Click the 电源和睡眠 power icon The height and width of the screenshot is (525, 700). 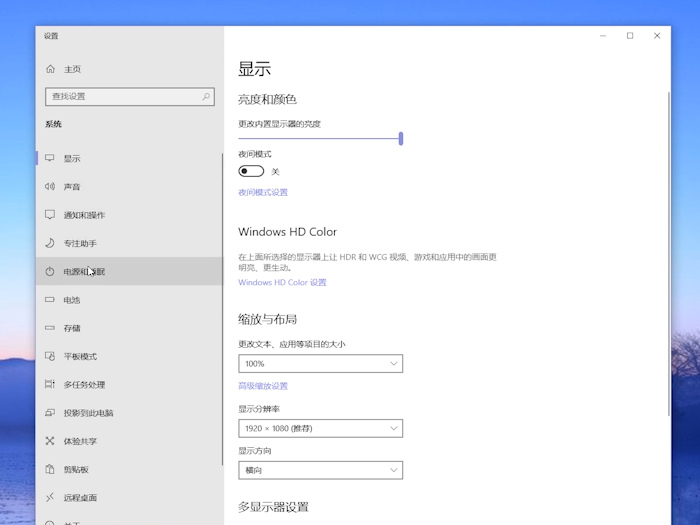pos(50,271)
